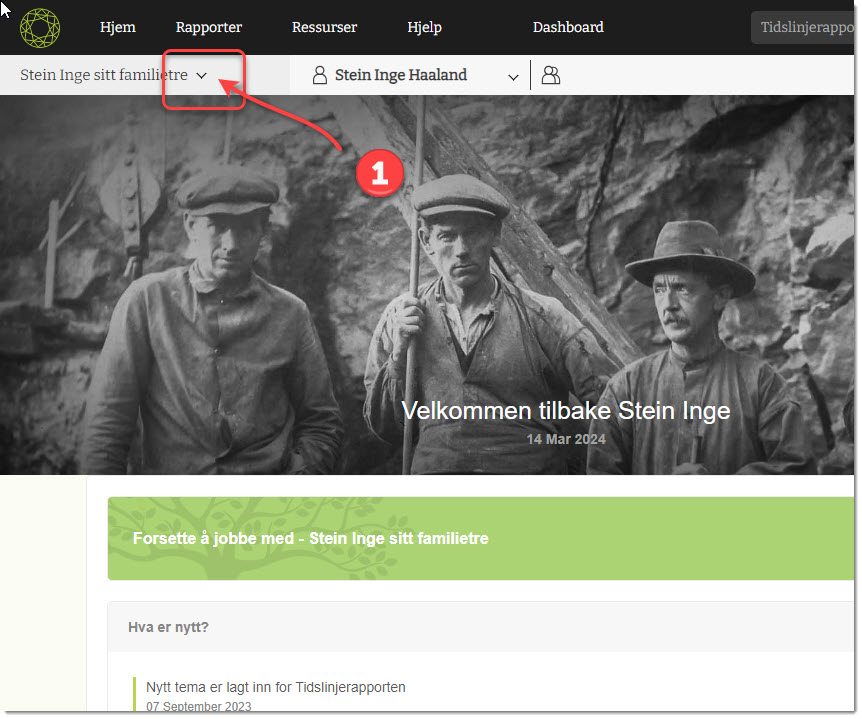862x719 pixels.
Task: Go to the Dashboard
Action: pos(568,27)
